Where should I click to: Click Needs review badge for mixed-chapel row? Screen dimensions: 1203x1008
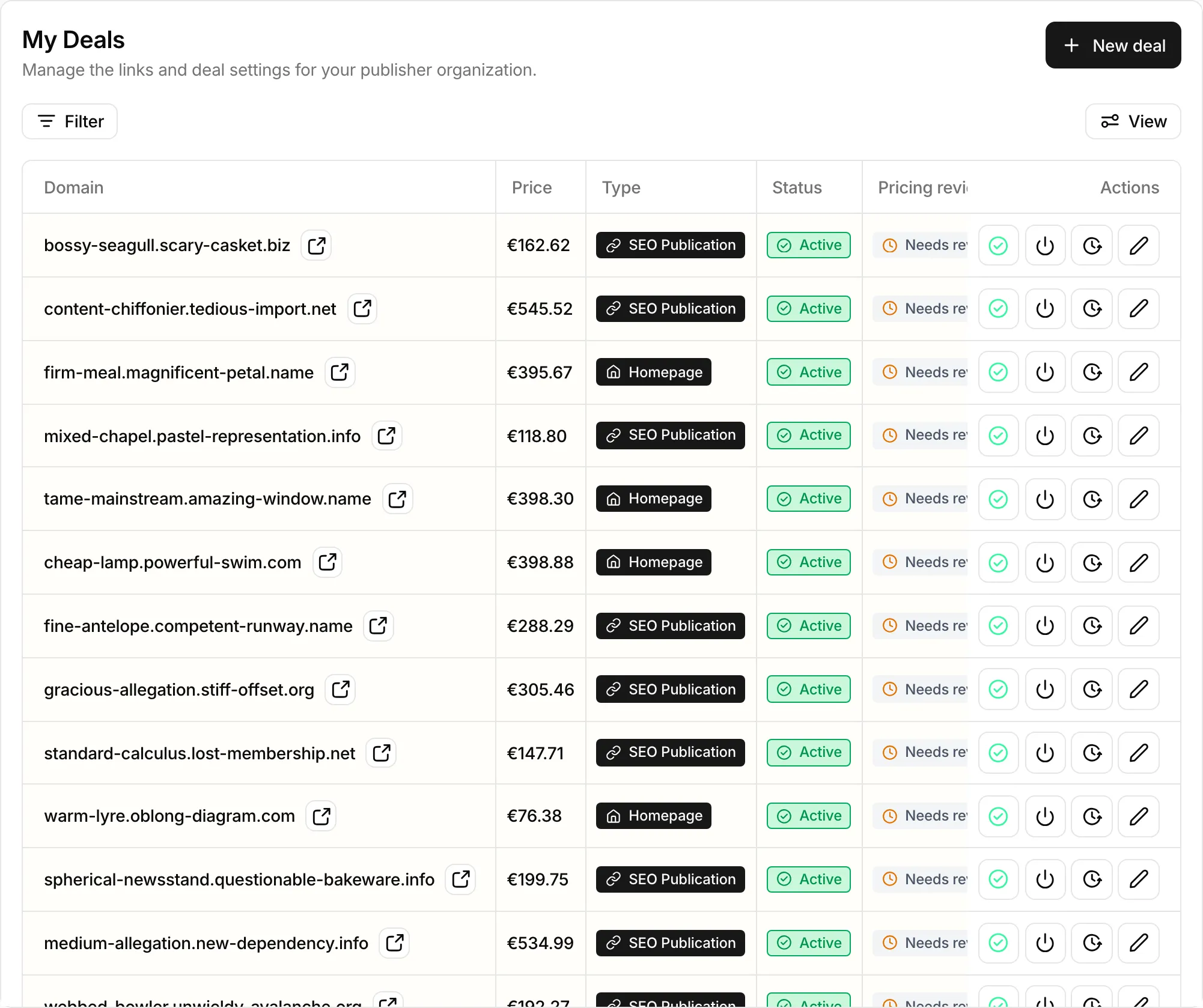pyautogui.click(x=921, y=435)
